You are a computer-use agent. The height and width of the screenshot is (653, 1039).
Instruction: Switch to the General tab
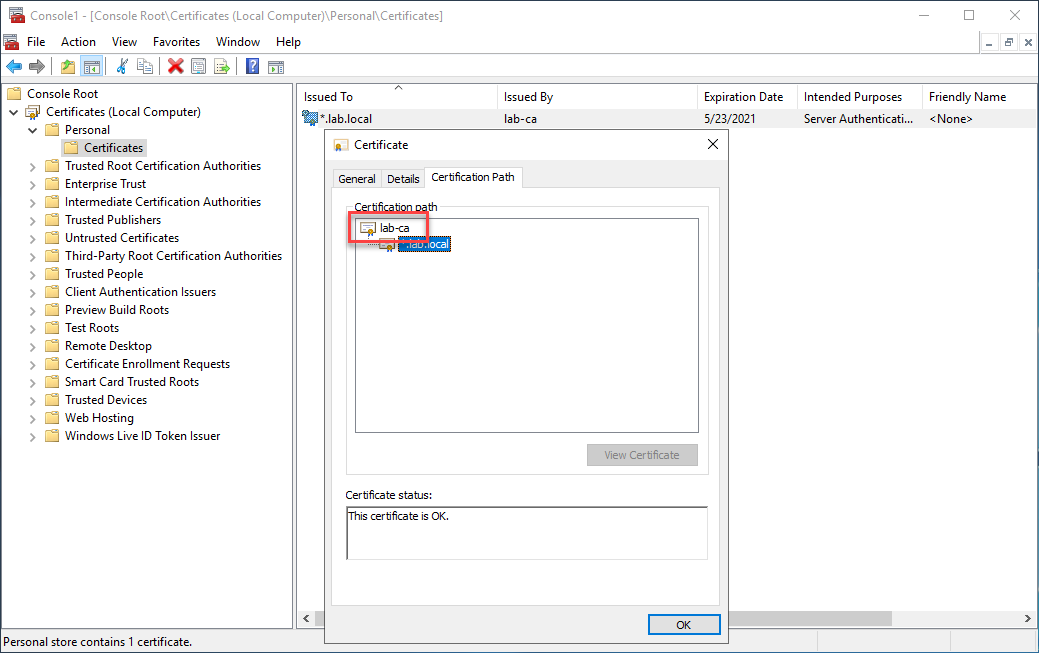tap(357, 179)
